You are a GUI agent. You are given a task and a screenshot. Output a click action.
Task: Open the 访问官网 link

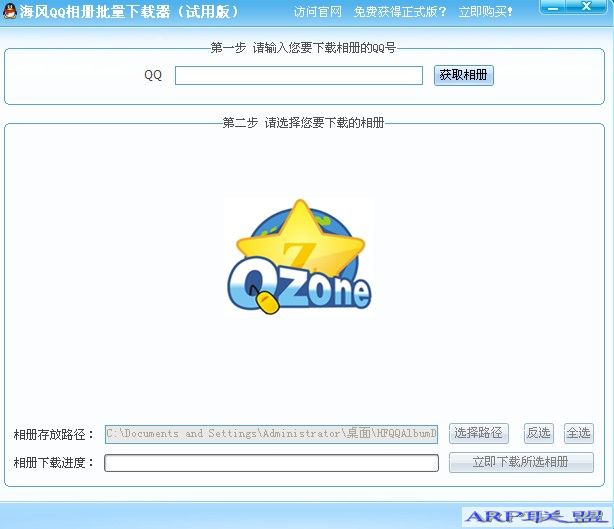318,12
